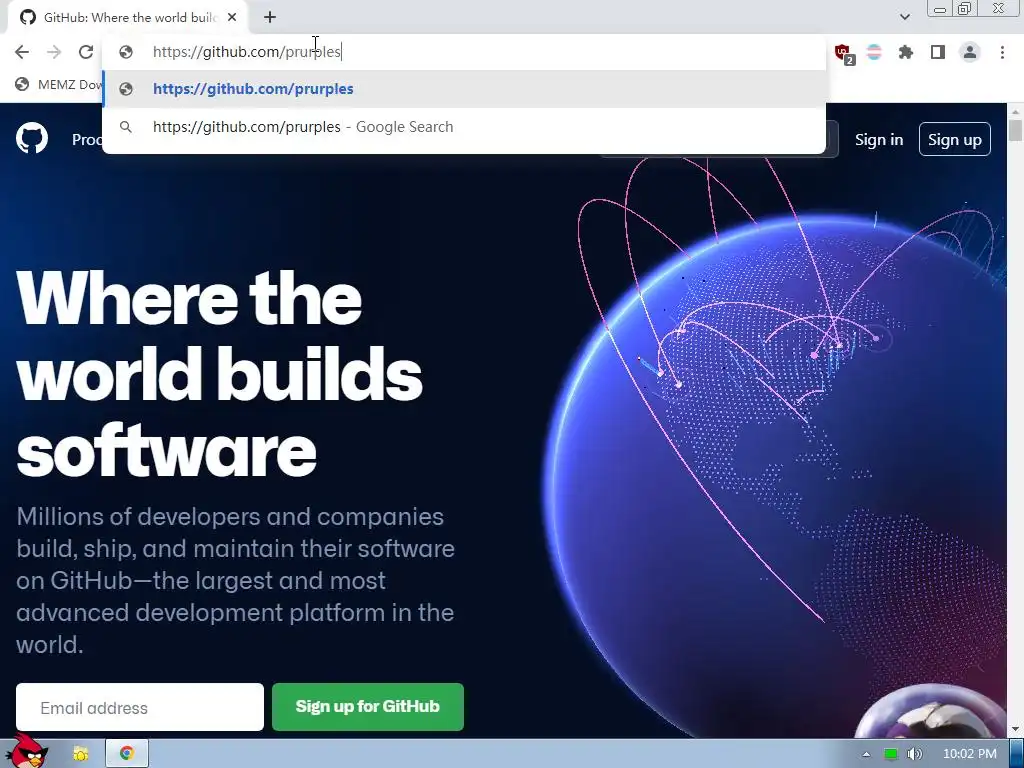Open the volume speaker tray icon

tap(915, 754)
